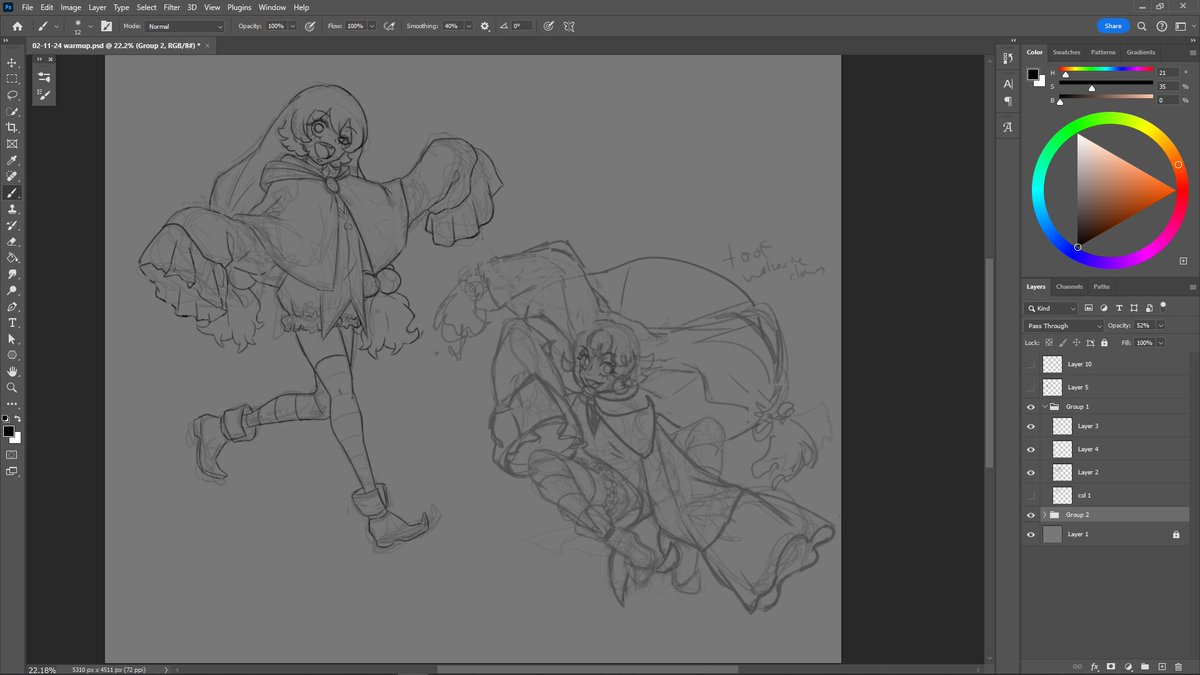
Task: Select the Lasso tool
Action: 12,95
